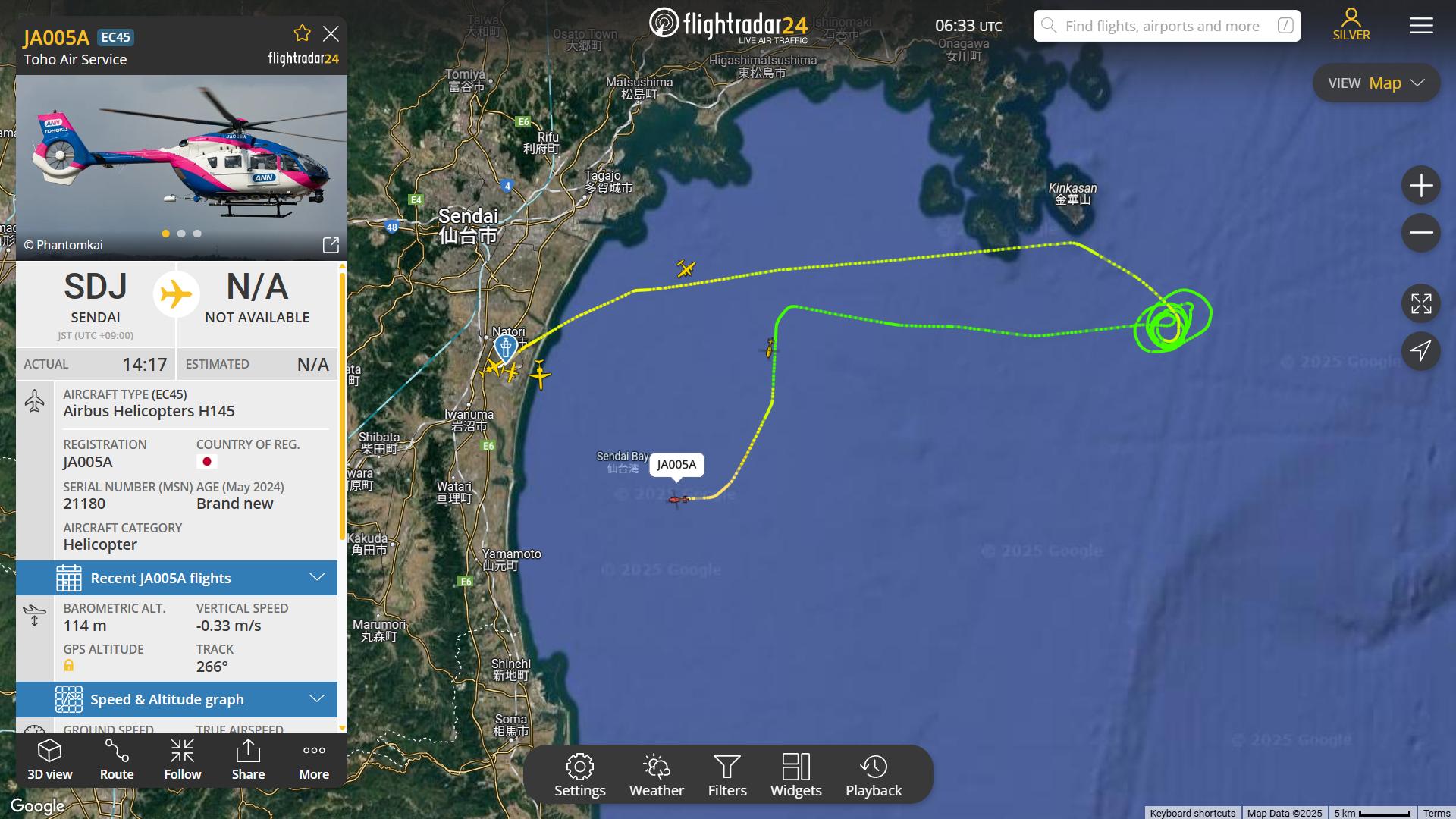Center map on my location
1456x819 pixels.
[x=1421, y=350]
